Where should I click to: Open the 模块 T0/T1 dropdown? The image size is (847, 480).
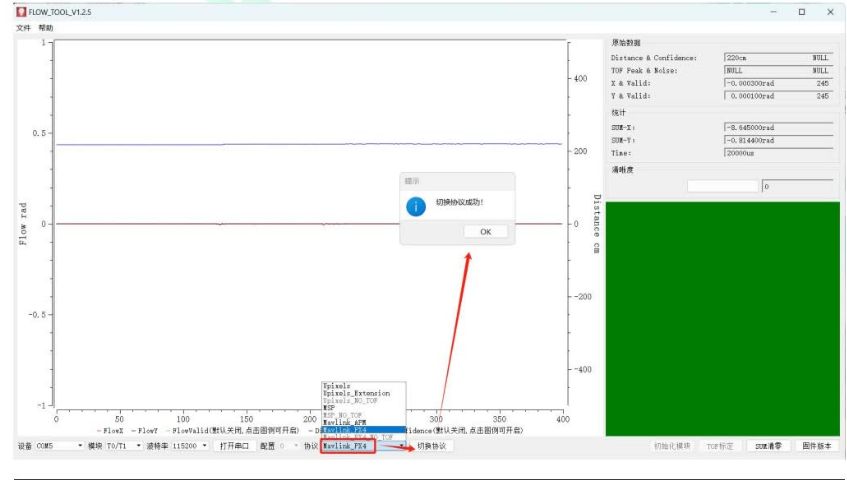click(x=124, y=446)
